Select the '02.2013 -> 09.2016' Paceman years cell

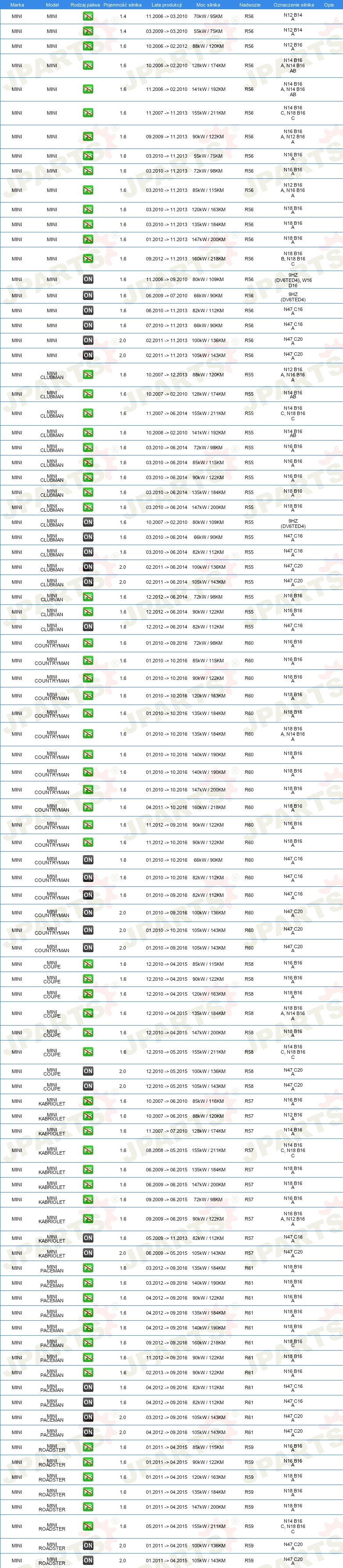[167, 1373]
